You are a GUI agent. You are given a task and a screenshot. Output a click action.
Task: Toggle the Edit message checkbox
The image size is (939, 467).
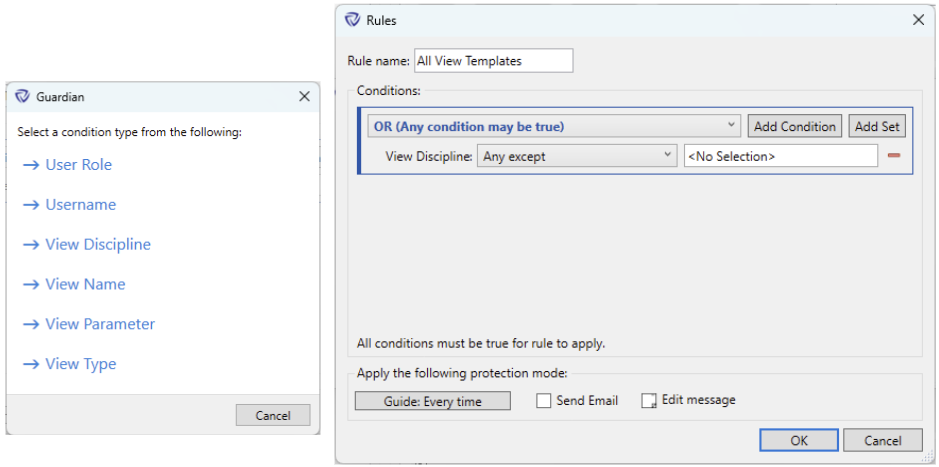(649, 401)
